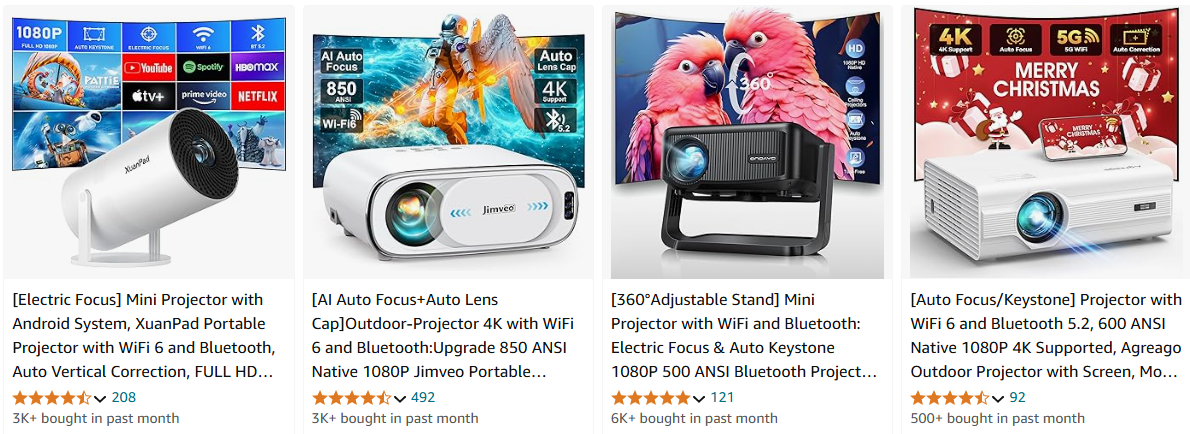Click the Jimveo projector star rating icons
This screenshot has width=1190, height=434.
351,397
